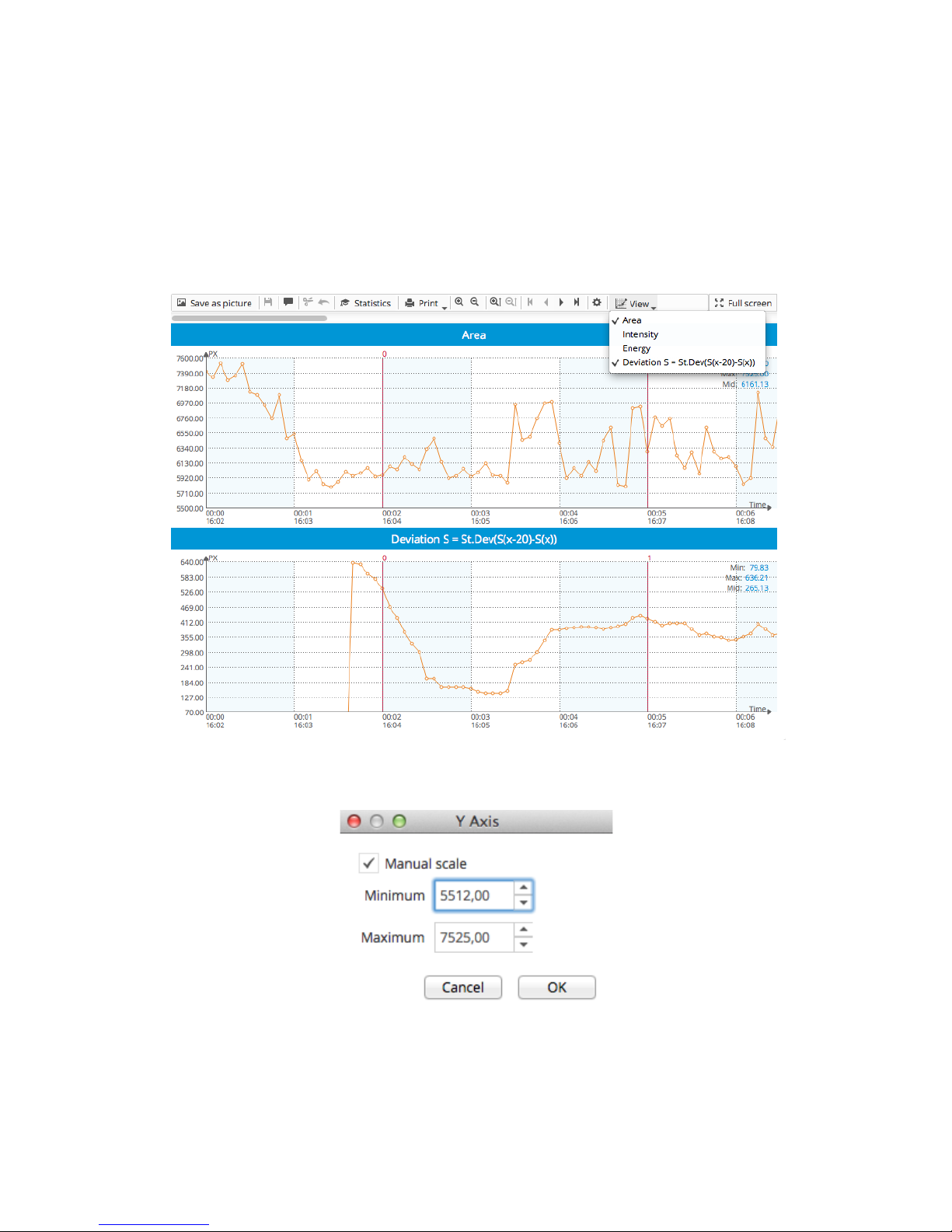The image size is (952, 1232).
Task: Open settings with the gear icon
Action: click(597, 302)
